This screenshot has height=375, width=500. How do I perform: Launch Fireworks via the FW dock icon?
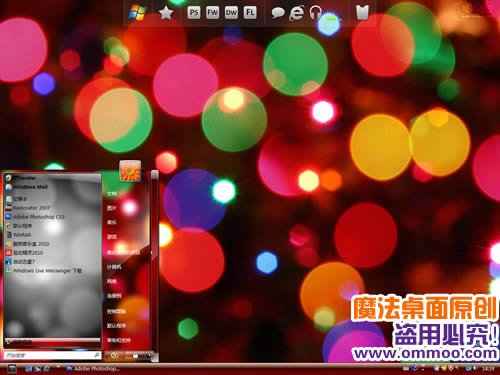pos(213,13)
